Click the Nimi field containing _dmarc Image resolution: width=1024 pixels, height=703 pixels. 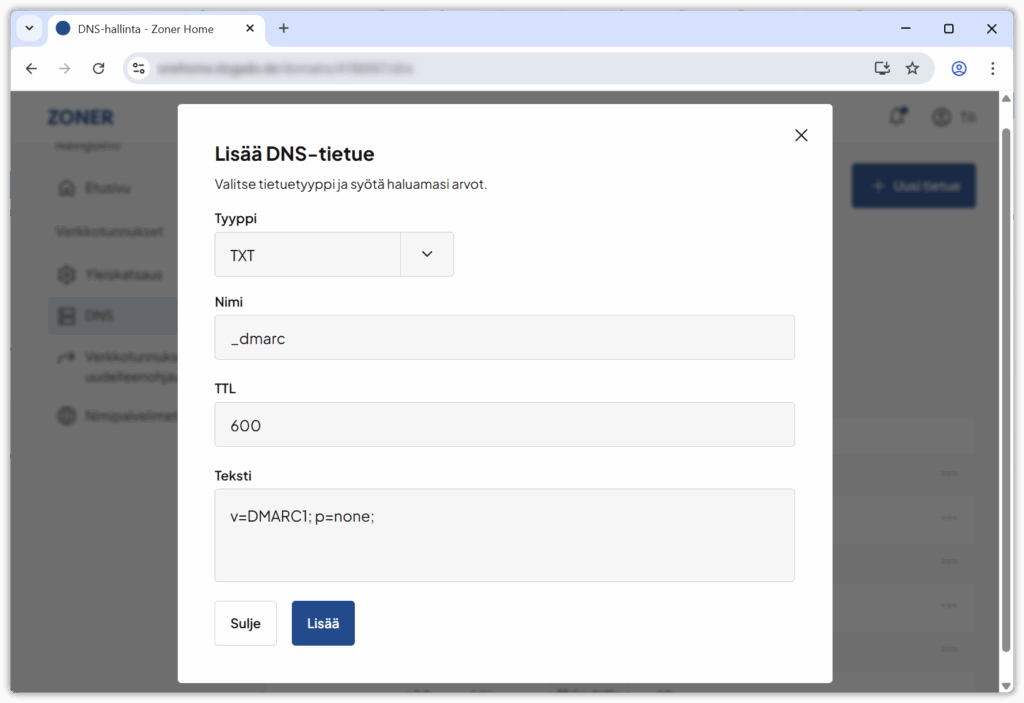[x=504, y=338]
